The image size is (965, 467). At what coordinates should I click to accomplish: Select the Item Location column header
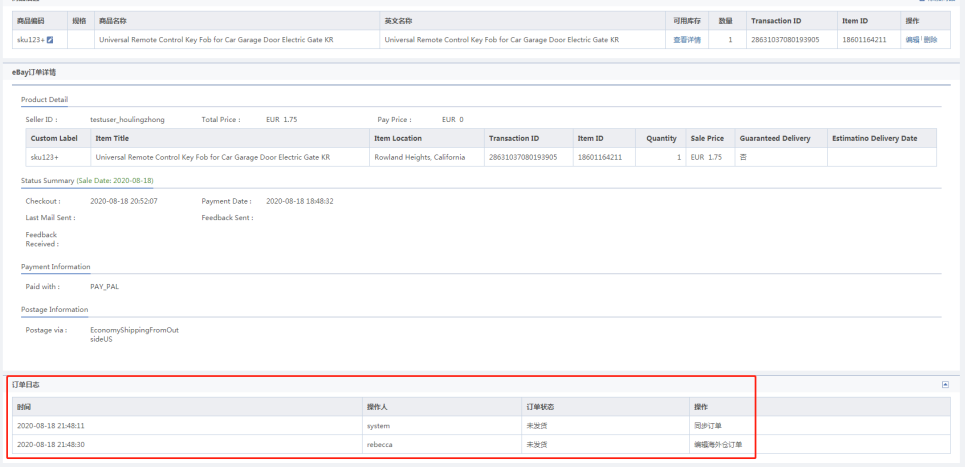[x=398, y=138]
